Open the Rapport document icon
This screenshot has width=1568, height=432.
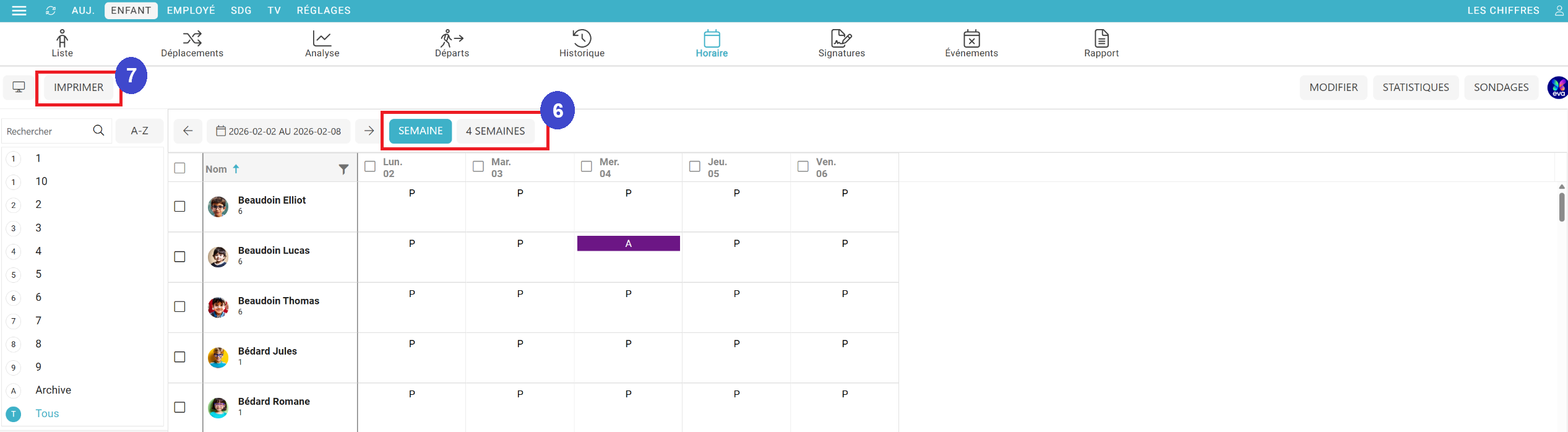point(1101,39)
